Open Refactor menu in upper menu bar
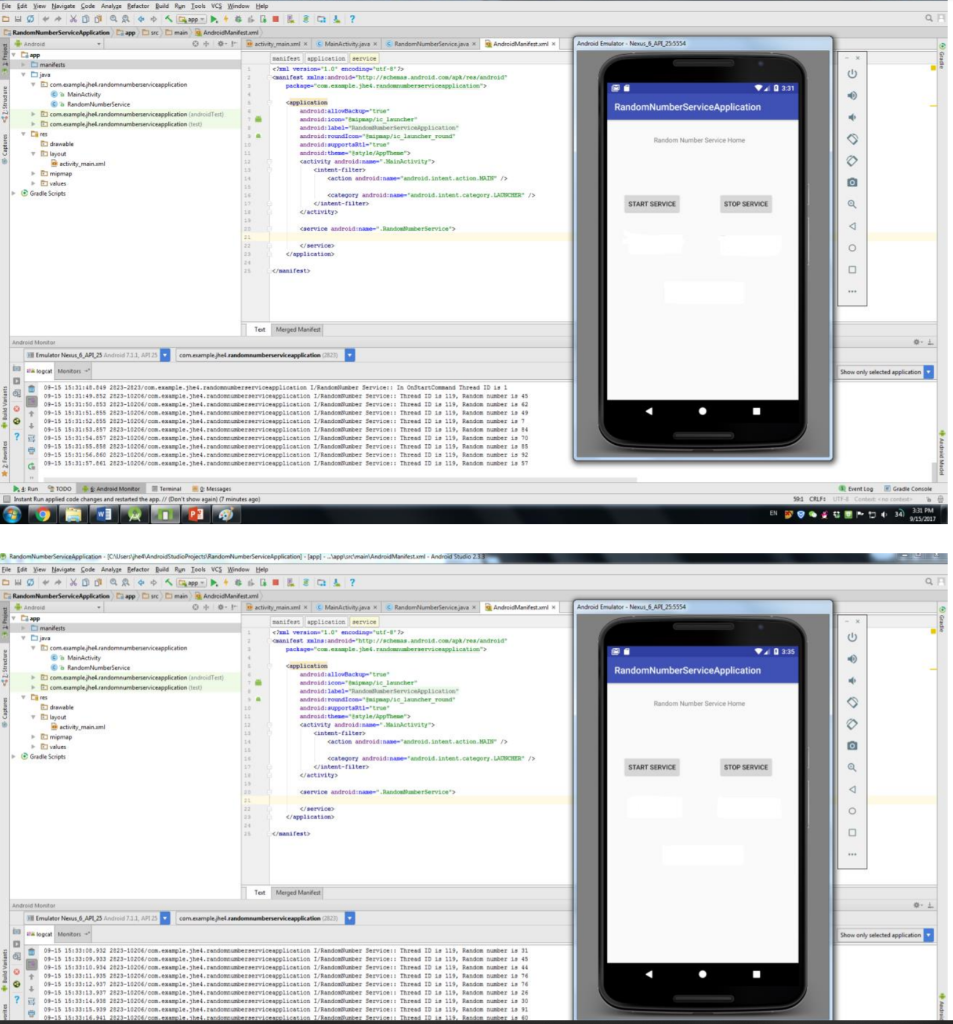The height and width of the screenshot is (1024, 953). pos(138,6)
